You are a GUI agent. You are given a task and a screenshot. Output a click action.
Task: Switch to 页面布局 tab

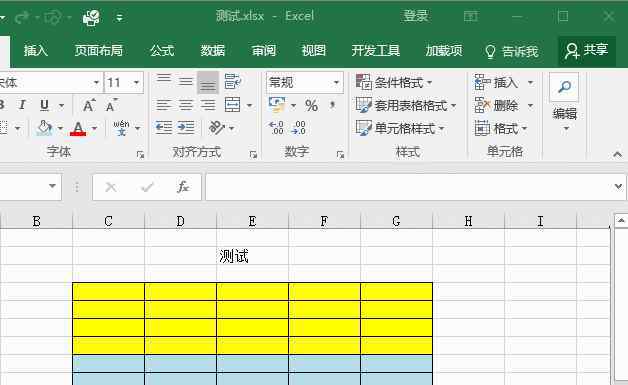pos(99,50)
